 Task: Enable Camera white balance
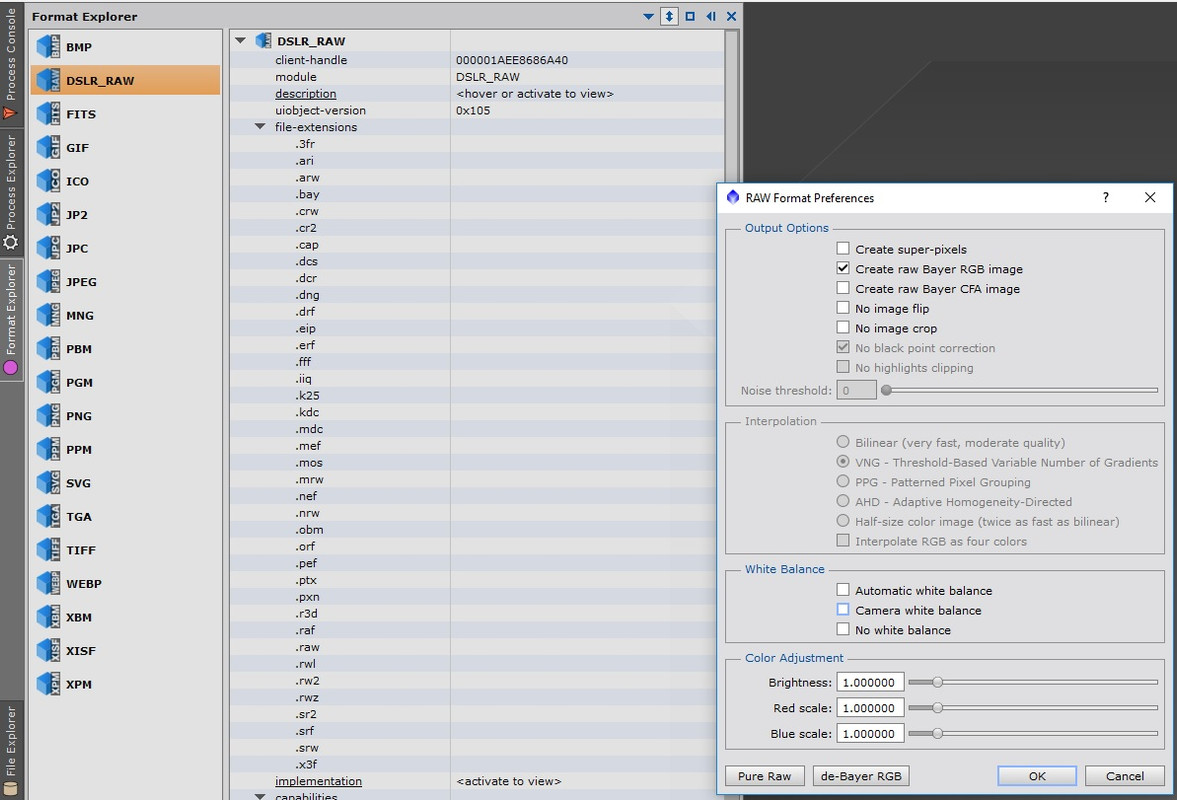[x=843, y=609]
